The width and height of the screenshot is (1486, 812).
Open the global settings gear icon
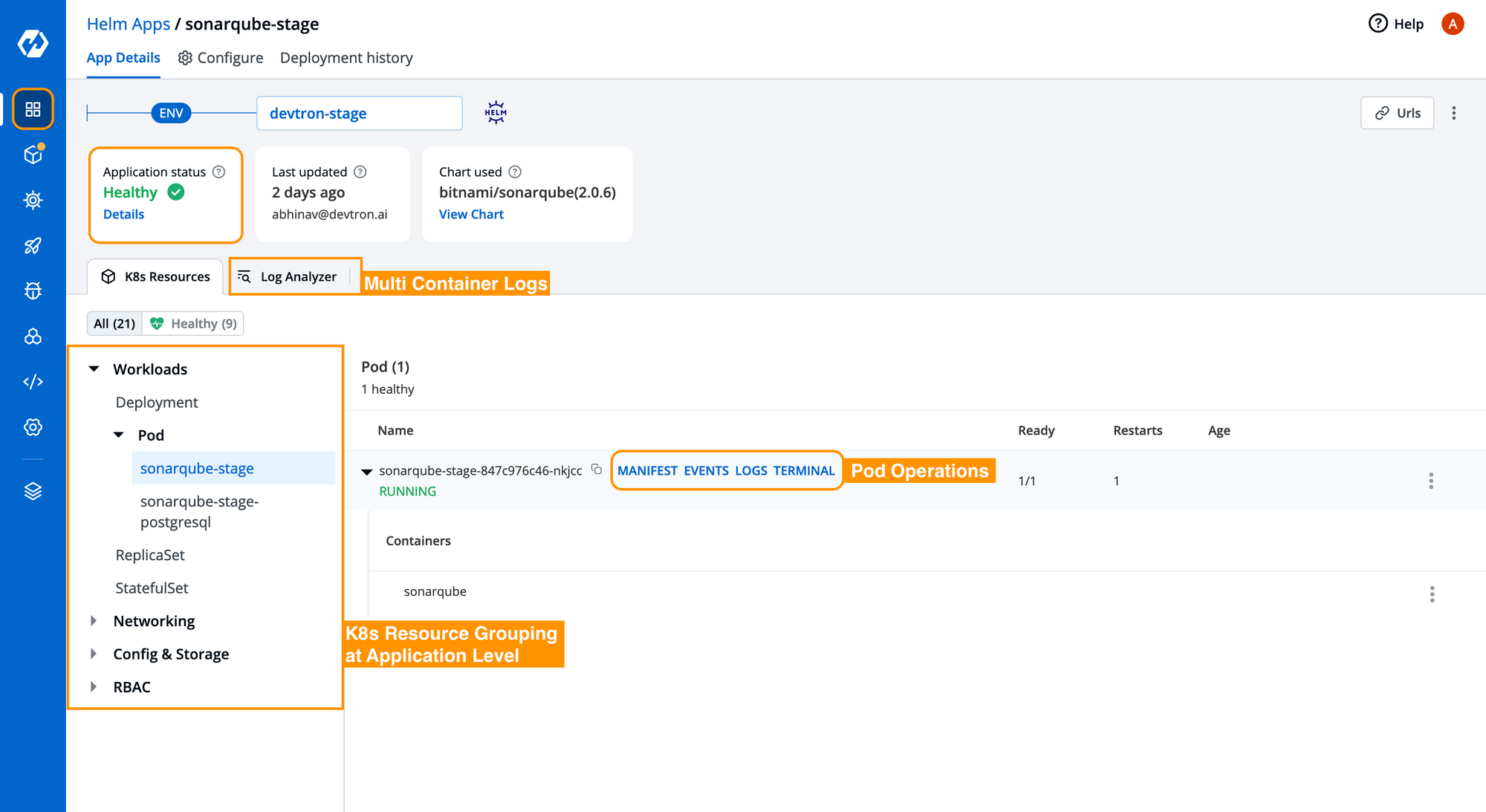32,426
